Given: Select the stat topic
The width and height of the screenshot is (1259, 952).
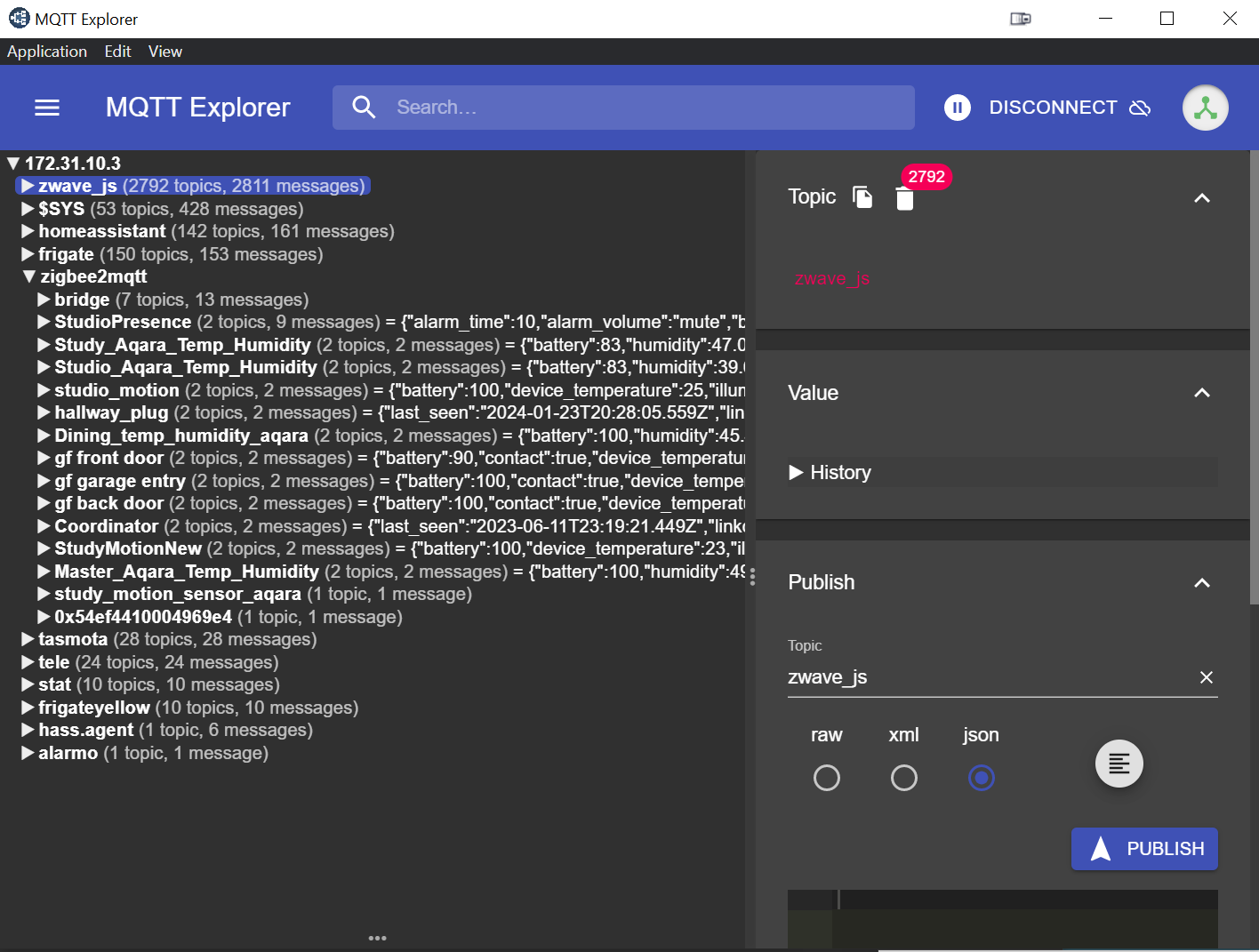Looking at the screenshot, I should pos(54,684).
